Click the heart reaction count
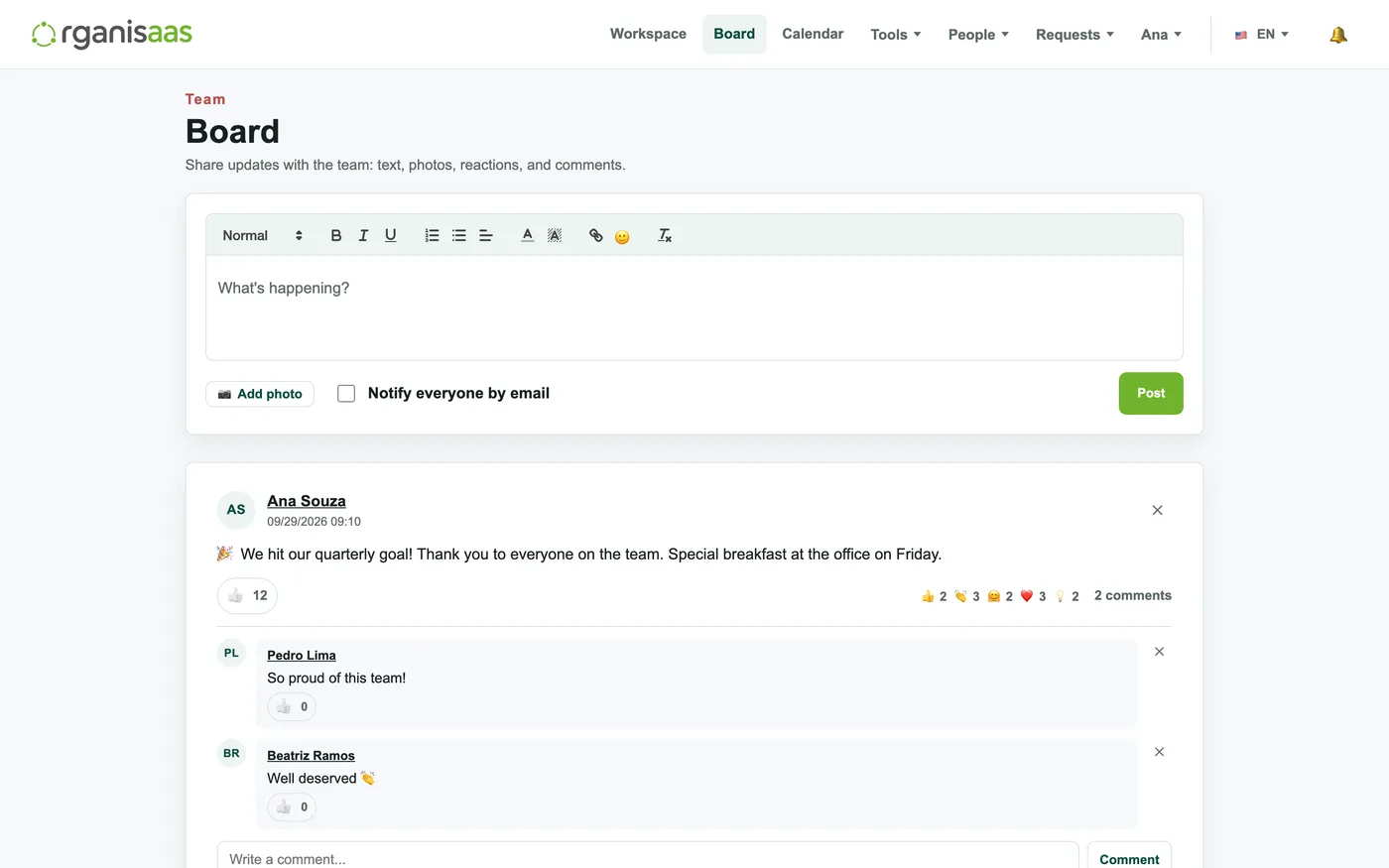 pyautogui.click(x=1033, y=596)
